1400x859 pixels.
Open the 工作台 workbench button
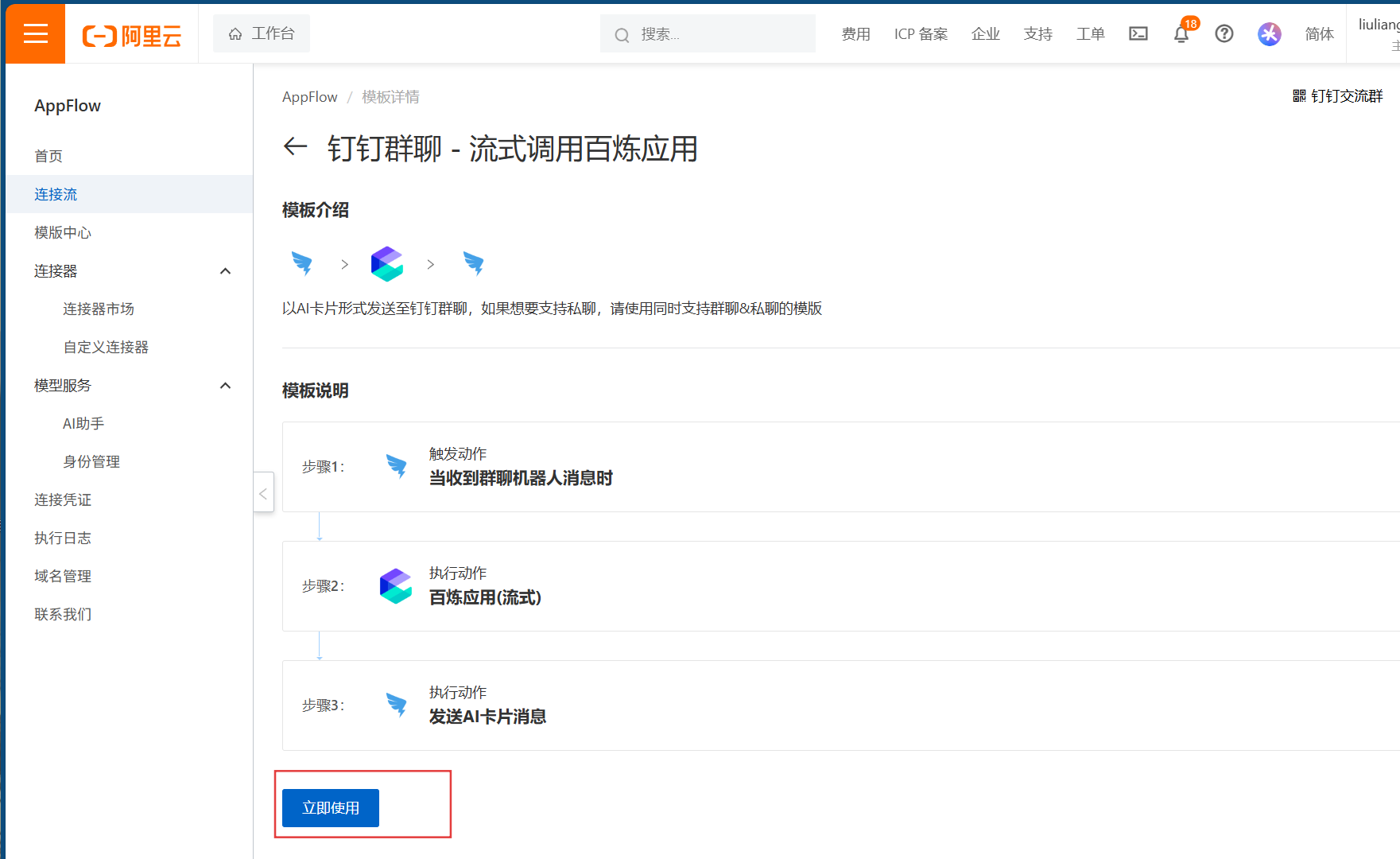pyautogui.click(x=262, y=33)
